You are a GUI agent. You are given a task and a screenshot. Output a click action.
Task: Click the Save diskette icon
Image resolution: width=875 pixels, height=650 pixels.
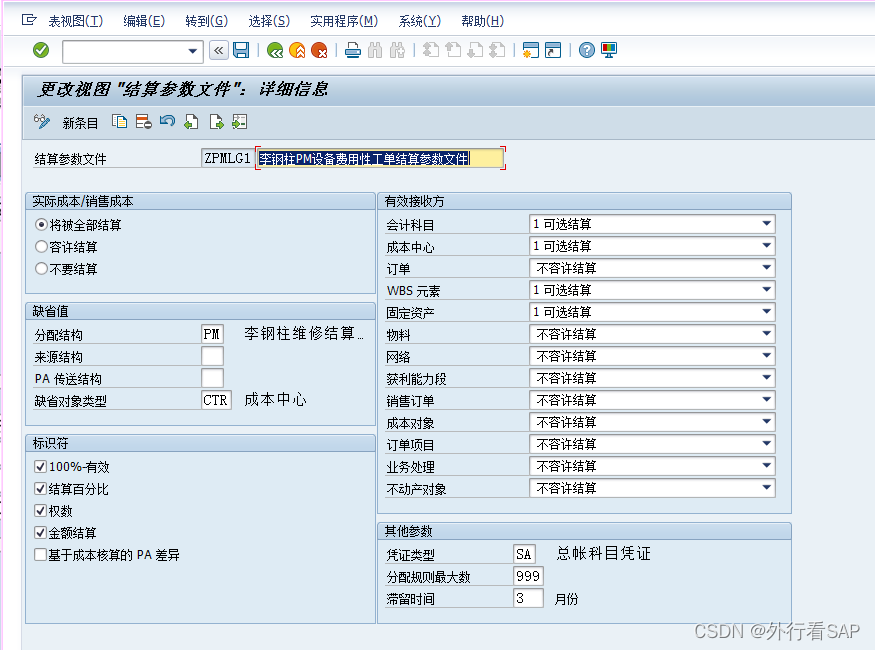point(241,50)
